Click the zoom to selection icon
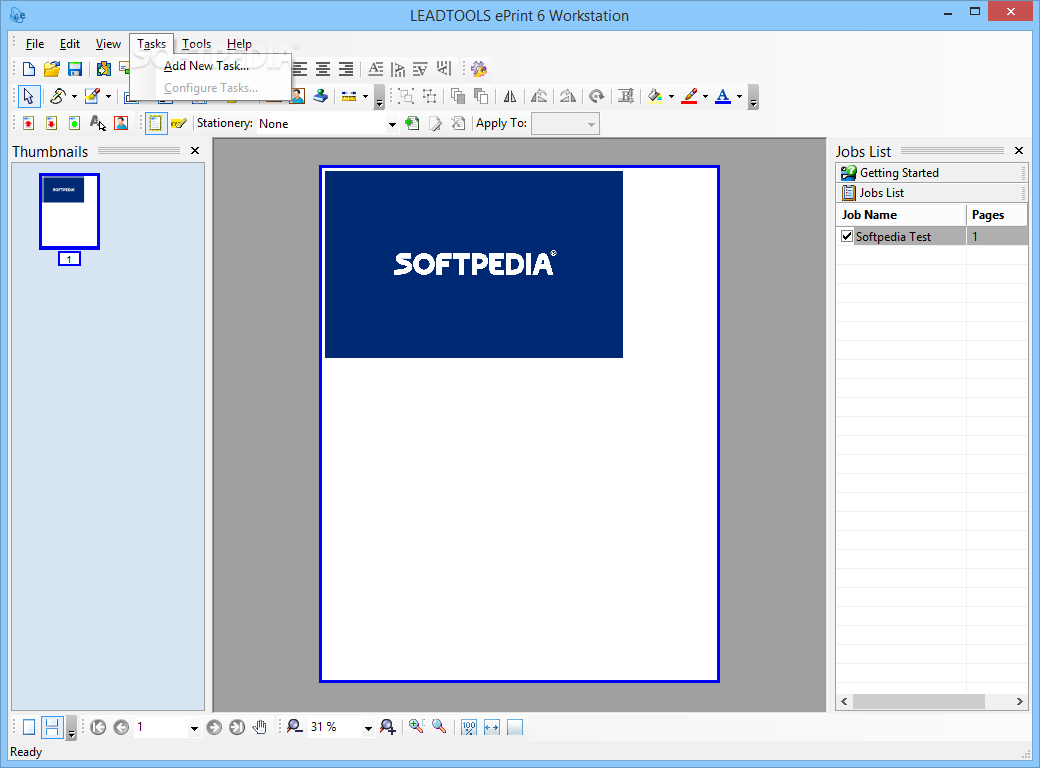This screenshot has height=768, width=1040. [x=439, y=727]
